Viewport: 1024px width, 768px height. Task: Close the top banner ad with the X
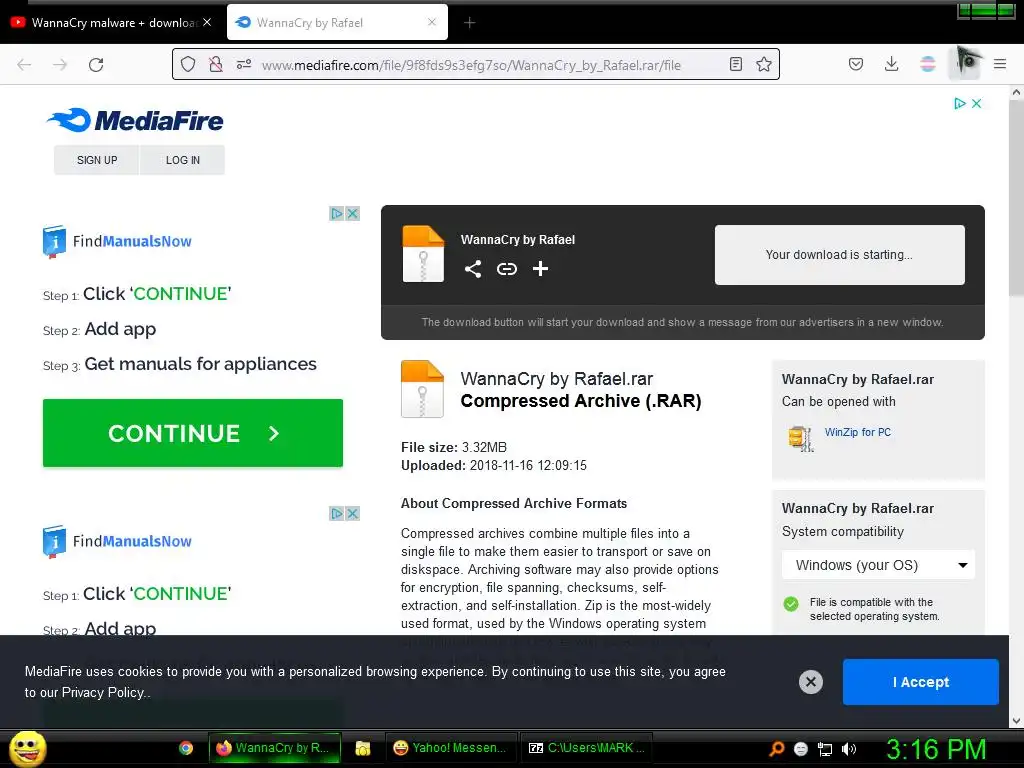point(976,103)
